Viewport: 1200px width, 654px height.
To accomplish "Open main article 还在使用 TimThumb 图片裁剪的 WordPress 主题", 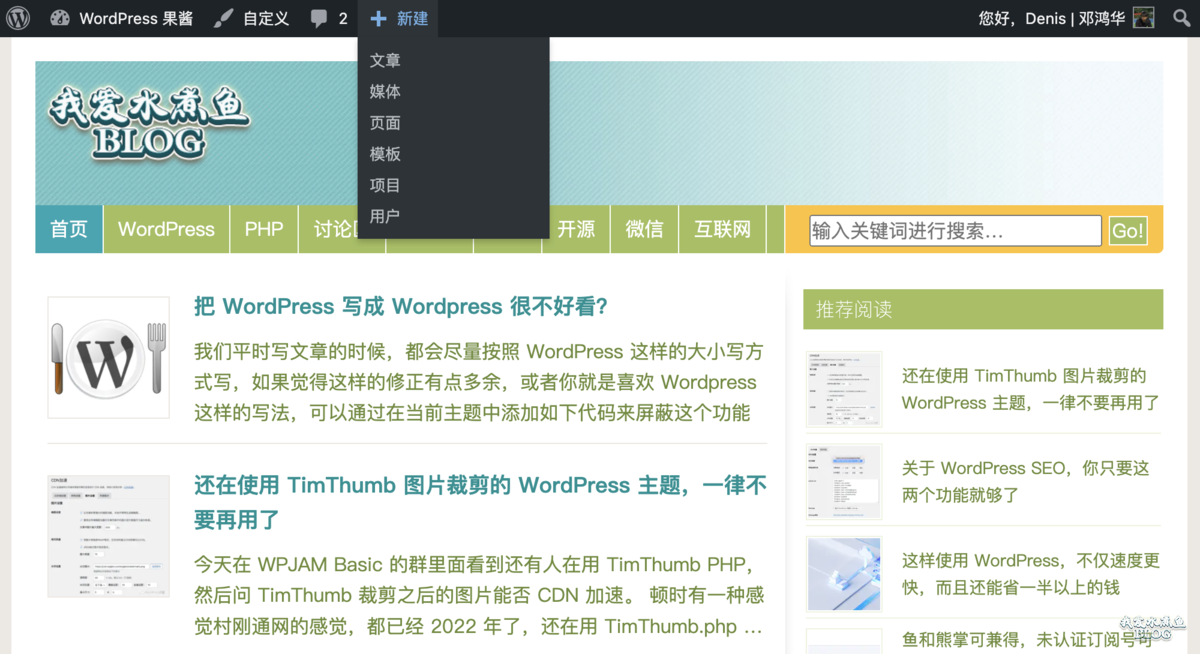I will (x=480, y=502).
